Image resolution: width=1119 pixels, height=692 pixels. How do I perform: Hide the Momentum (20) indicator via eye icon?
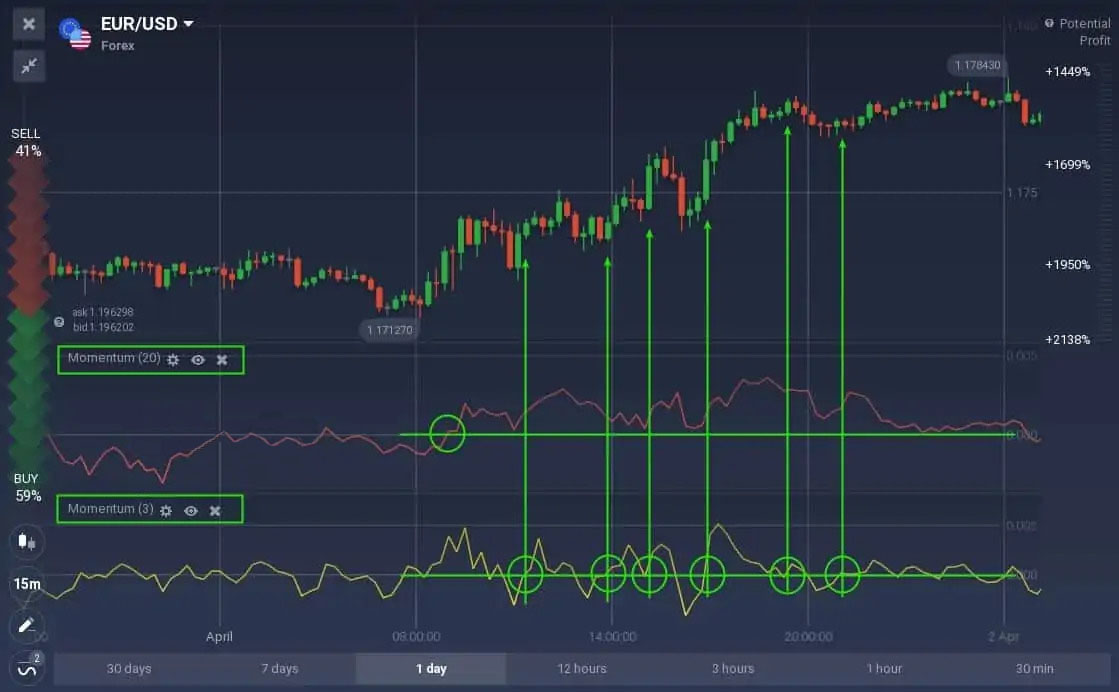click(198, 359)
